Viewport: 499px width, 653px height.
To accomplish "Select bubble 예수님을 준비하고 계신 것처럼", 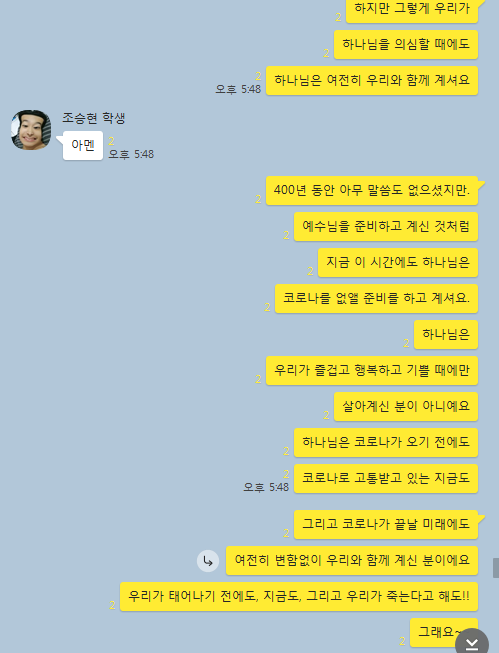I will click(x=386, y=227).
